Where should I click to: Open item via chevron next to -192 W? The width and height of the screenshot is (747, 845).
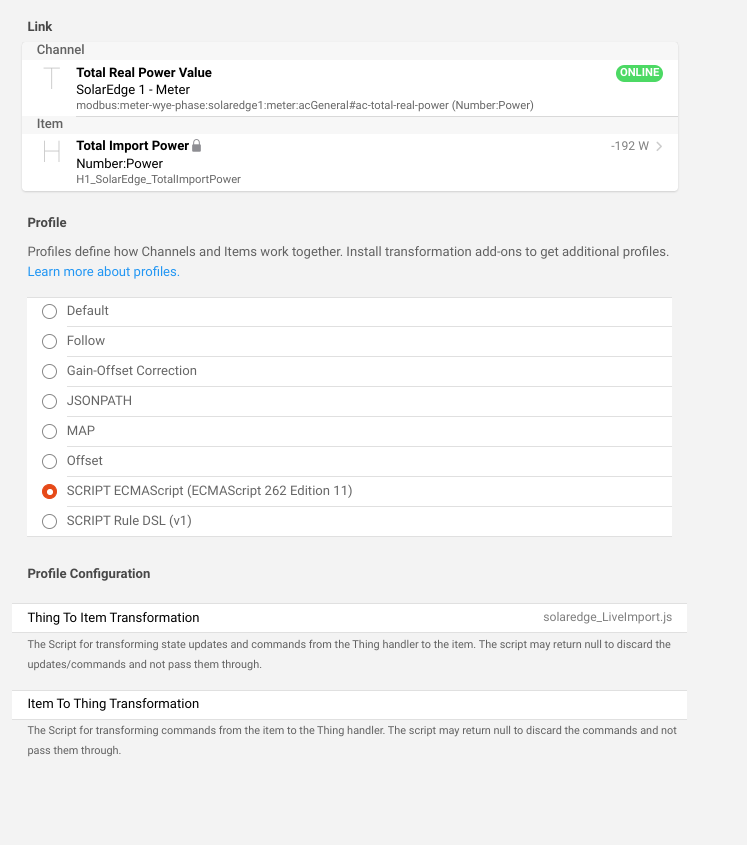coord(660,146)
